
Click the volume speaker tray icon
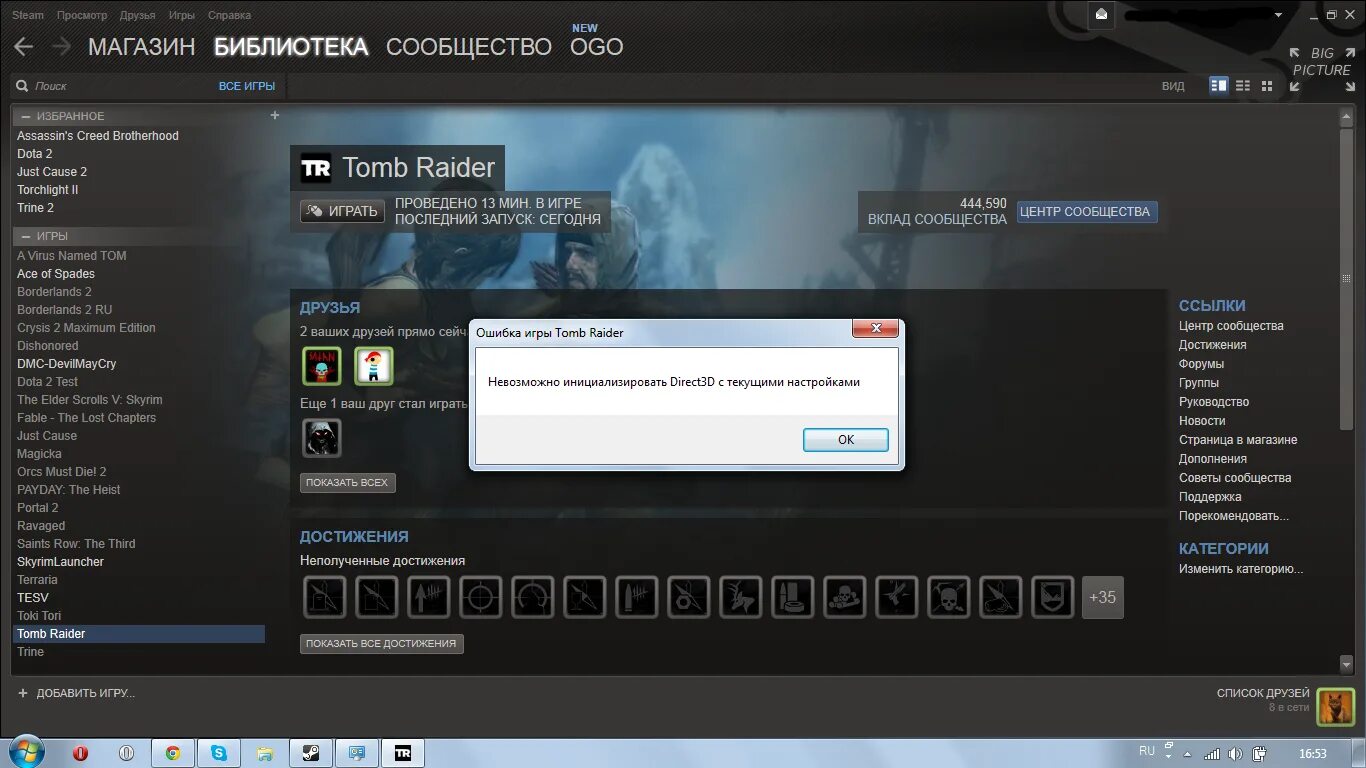point(1236,753)
